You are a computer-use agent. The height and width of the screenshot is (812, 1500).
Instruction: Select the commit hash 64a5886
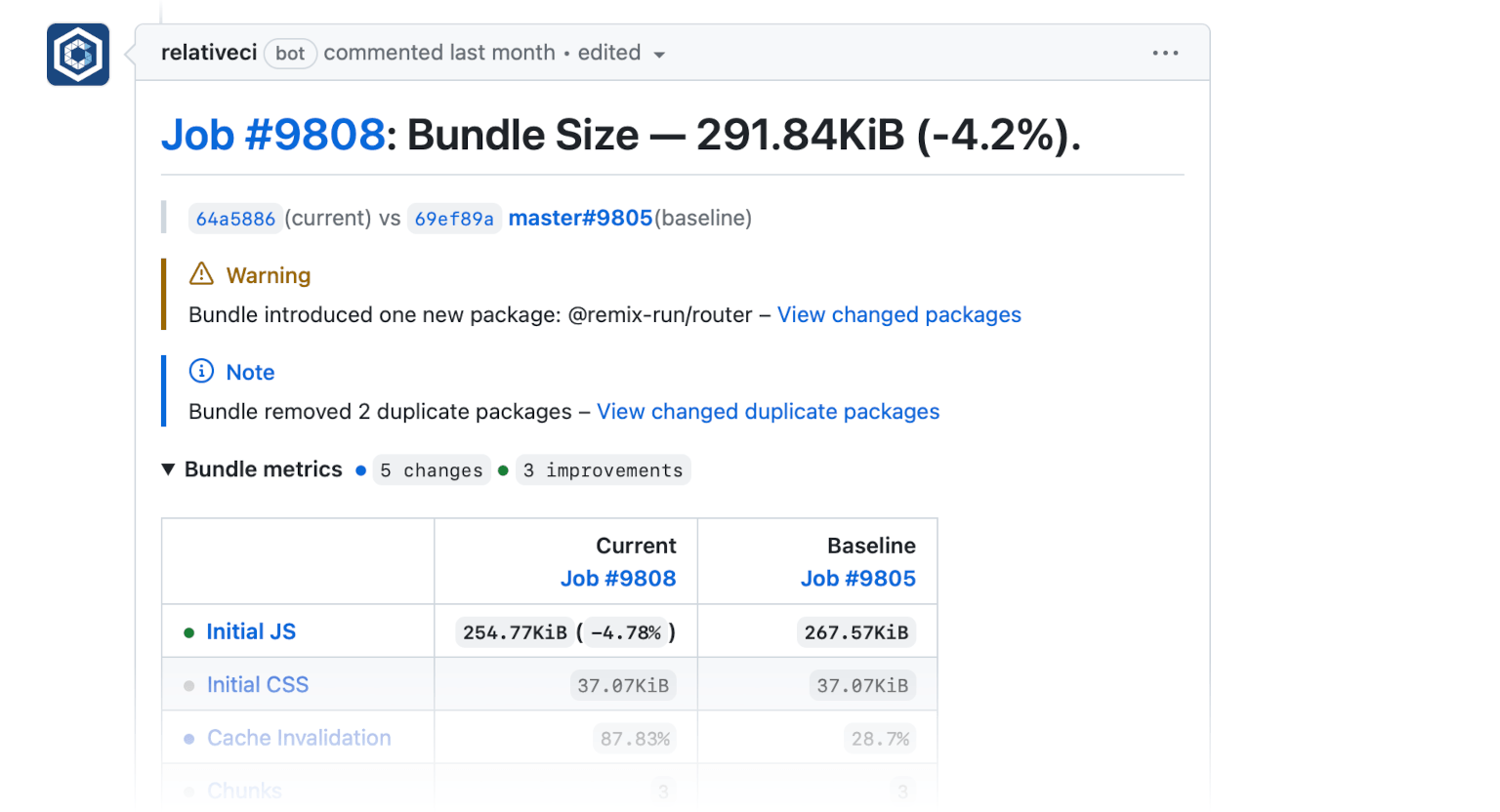234,218
